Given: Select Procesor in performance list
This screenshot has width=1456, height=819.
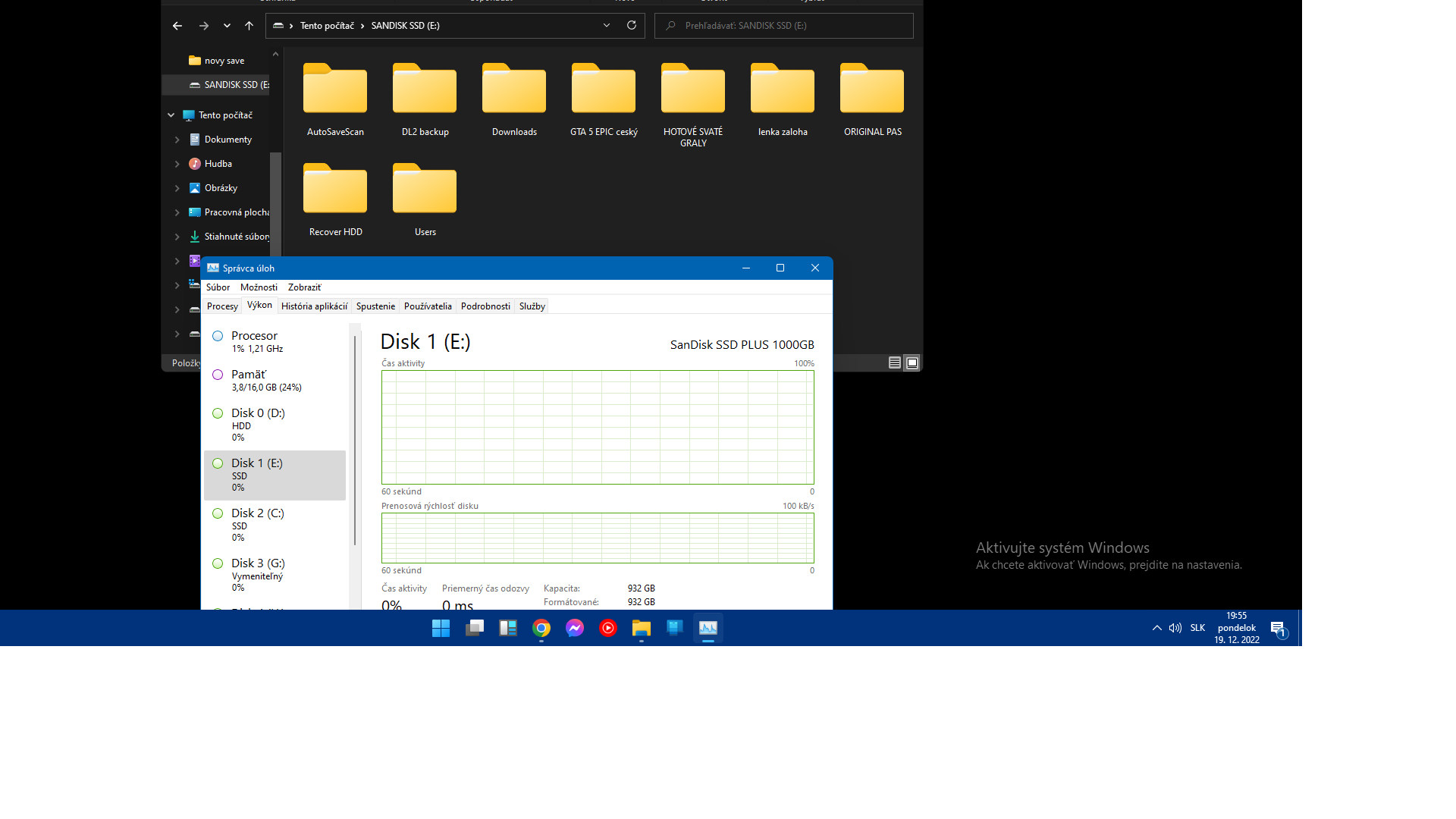Looking at the screenshot, I should [x=275, y=342].
